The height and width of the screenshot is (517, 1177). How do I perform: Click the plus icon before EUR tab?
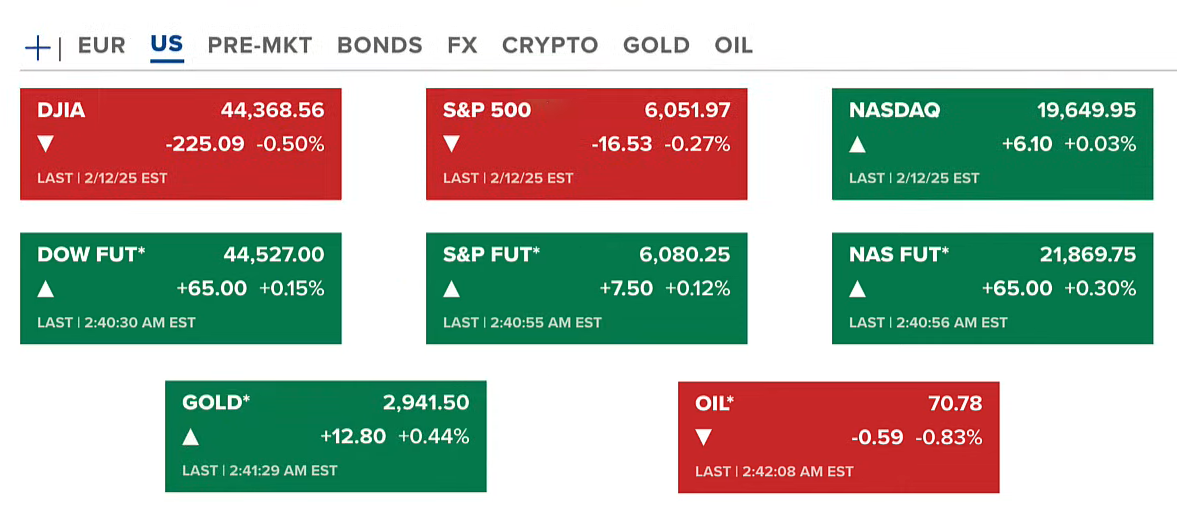(x=37, y=47)
